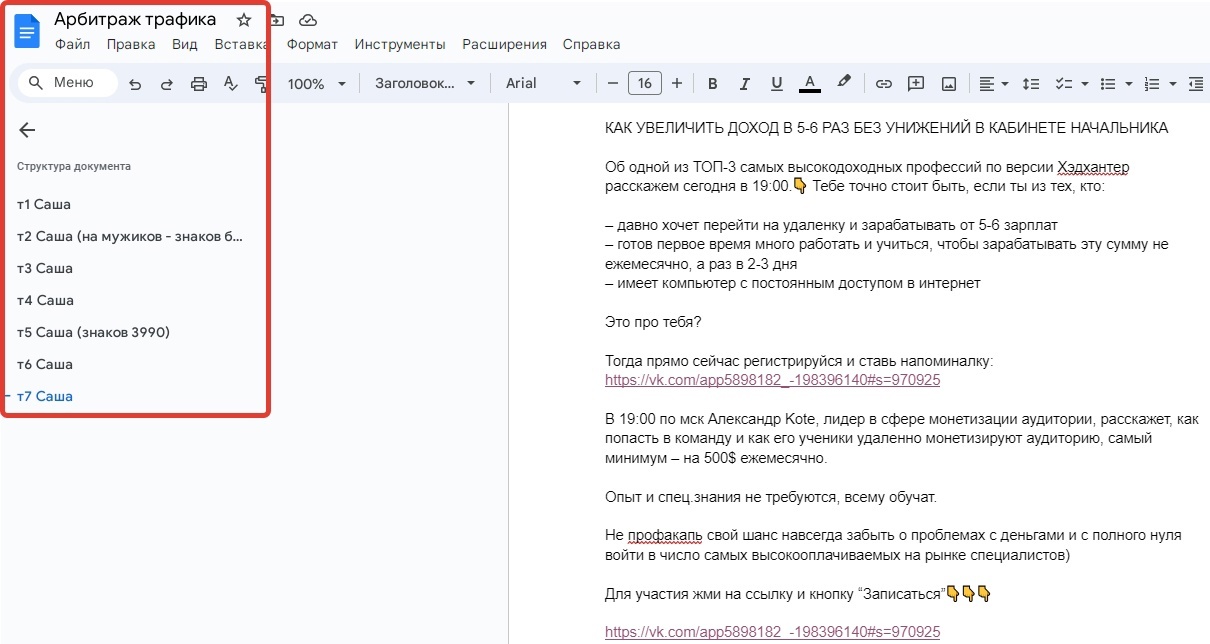This screenshot has height=644, width=1210.
Task: Open the Формат menu
Action: pyautogui.click(x=312, y=44)
